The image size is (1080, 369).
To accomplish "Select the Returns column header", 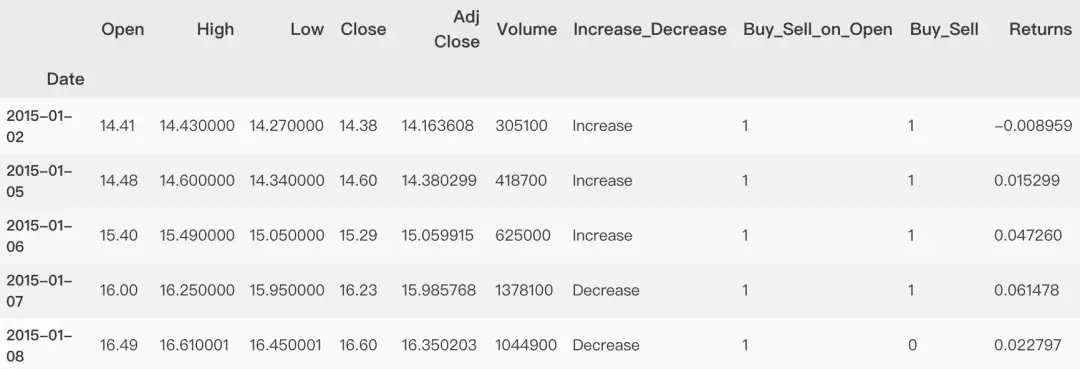I will tap(1041, 30).
